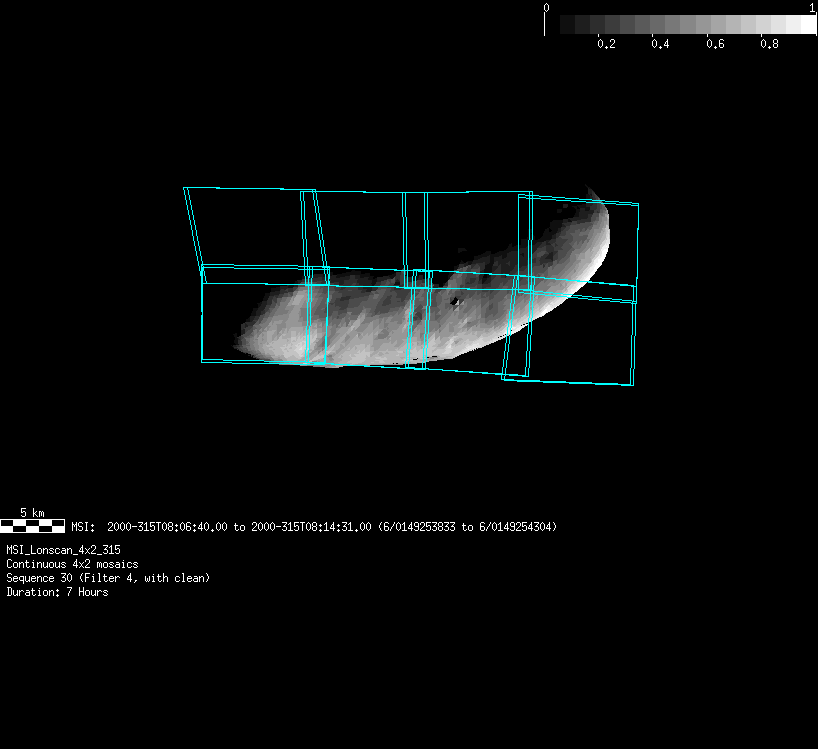
Task: Click the 0 minimum label above colorbar
Action: 546,8
